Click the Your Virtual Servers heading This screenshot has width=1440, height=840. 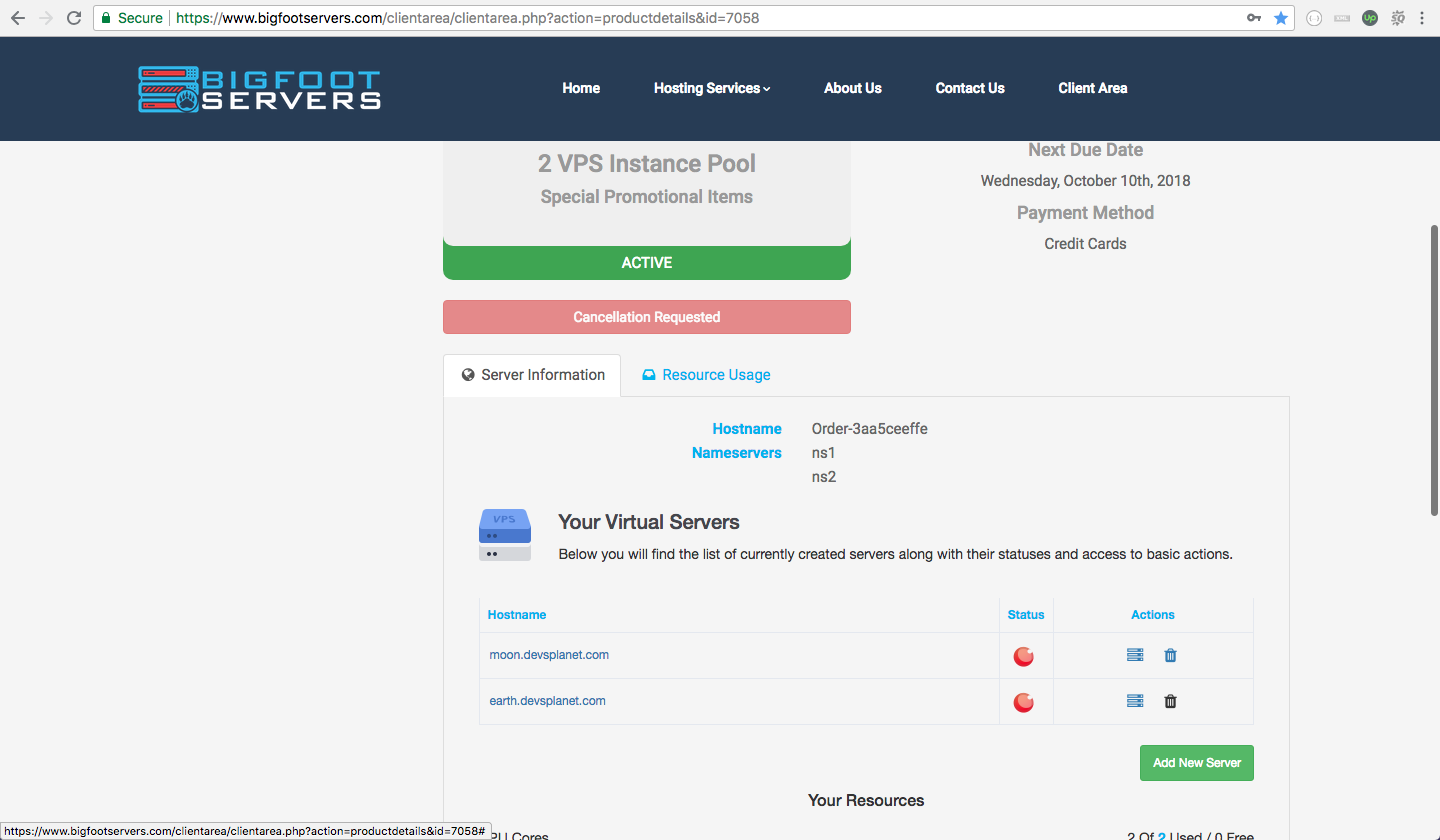point(649,522)
